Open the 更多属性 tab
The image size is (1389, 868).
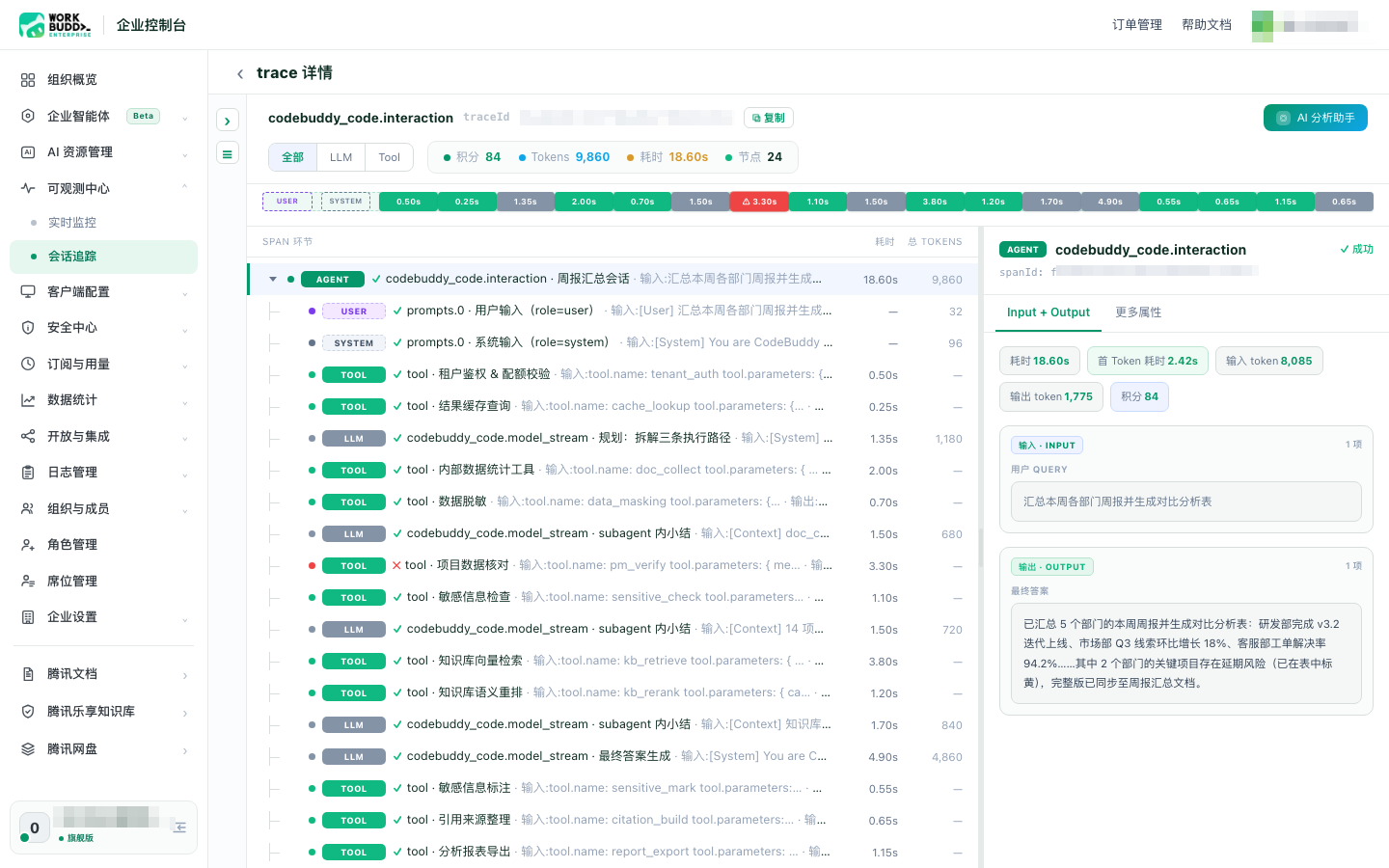click(1138, 312)
